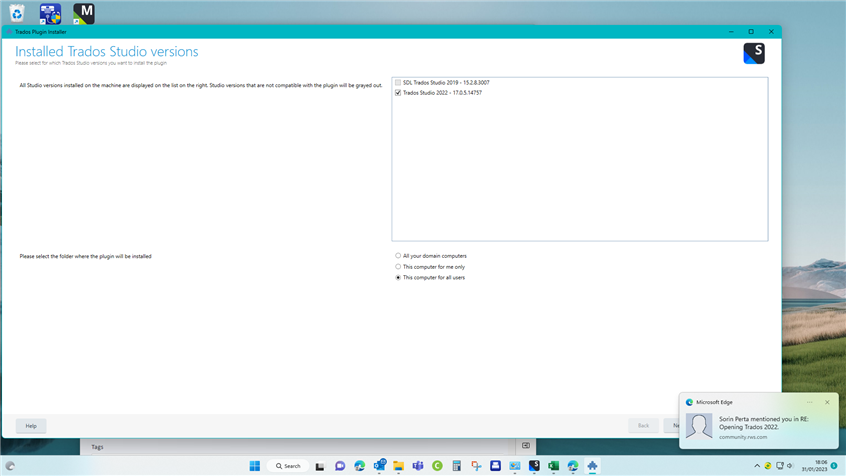Open Calculator from the taskbar
The image size is (846, 476).
[456, 466]
